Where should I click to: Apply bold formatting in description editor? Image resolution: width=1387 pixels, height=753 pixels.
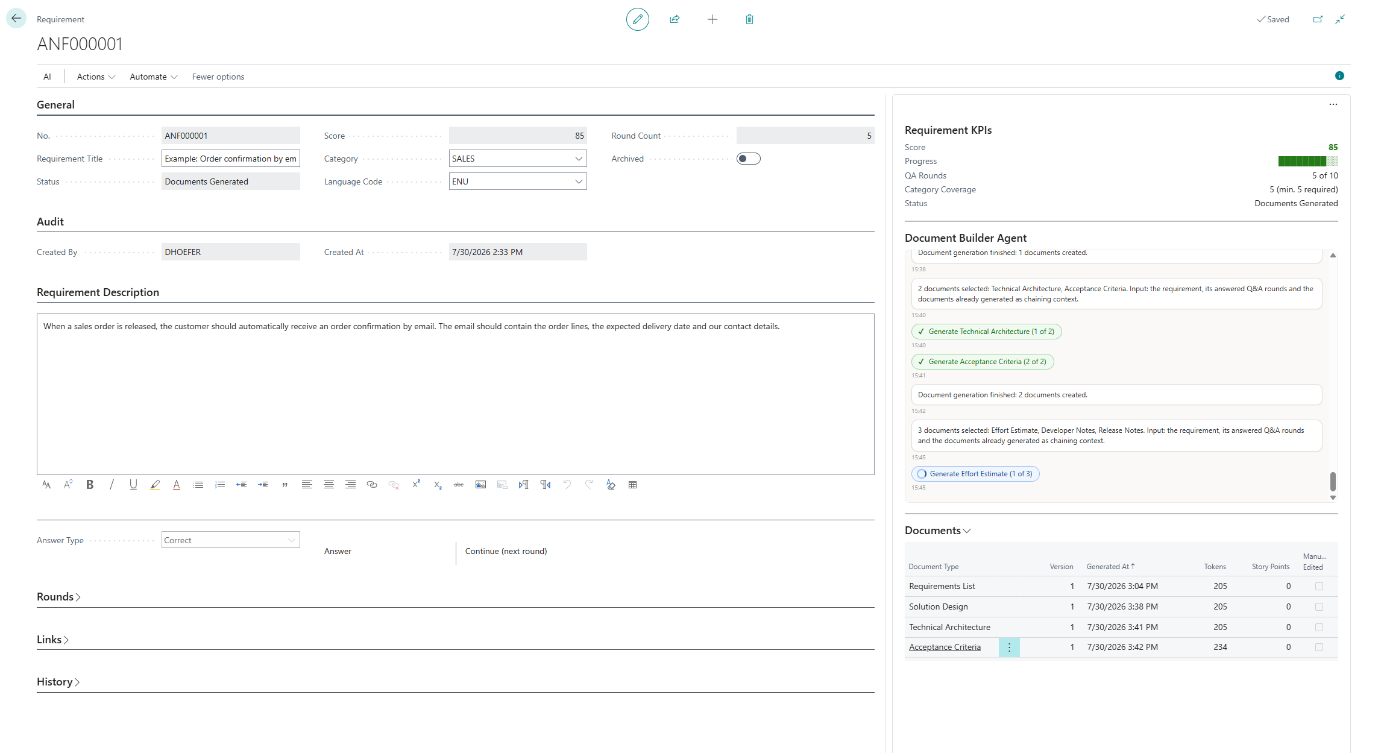point(90,484)
